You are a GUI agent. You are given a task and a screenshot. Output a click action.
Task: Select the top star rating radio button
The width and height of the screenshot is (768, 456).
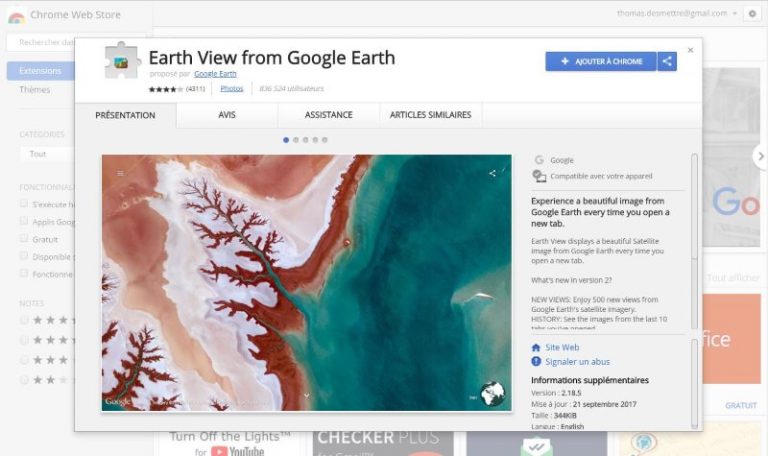[25, 320]
